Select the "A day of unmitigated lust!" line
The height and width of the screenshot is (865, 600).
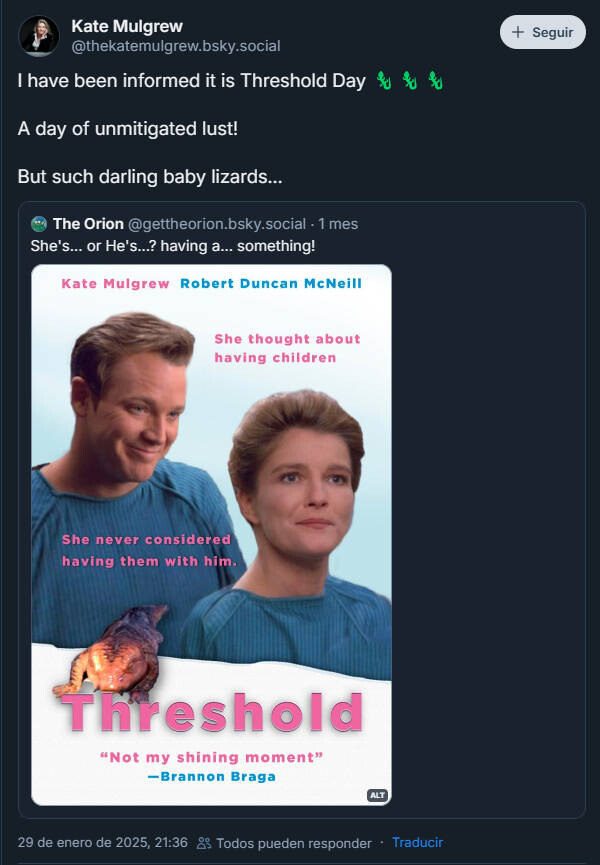127,129
